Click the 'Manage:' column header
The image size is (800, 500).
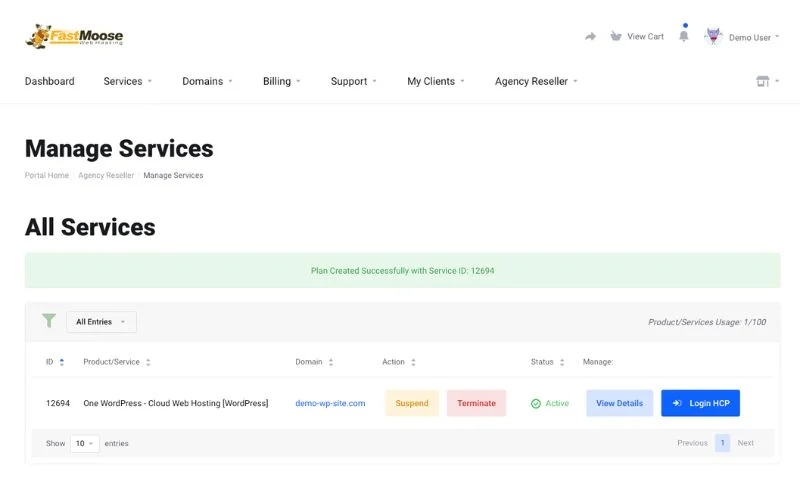(x=598, y=362)
